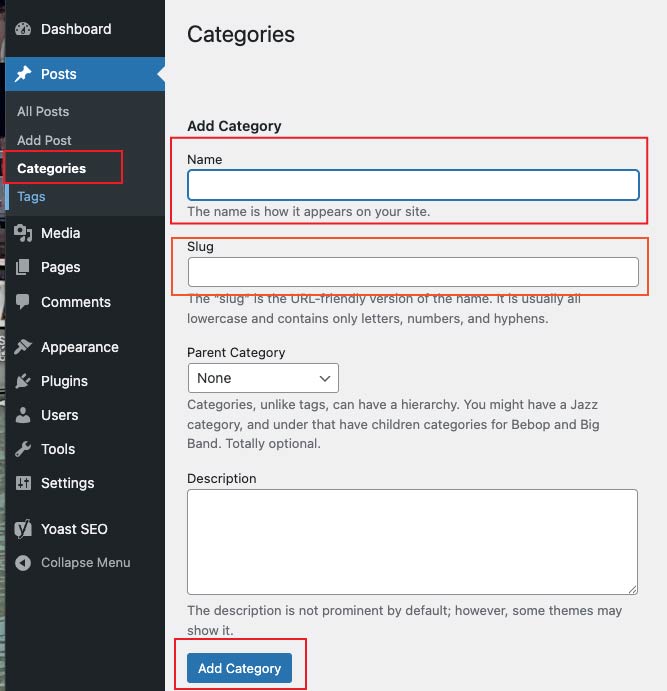Click the Dashboard gauge icon
The height and width of the screenshot is (691, 667).
point(23,29)
